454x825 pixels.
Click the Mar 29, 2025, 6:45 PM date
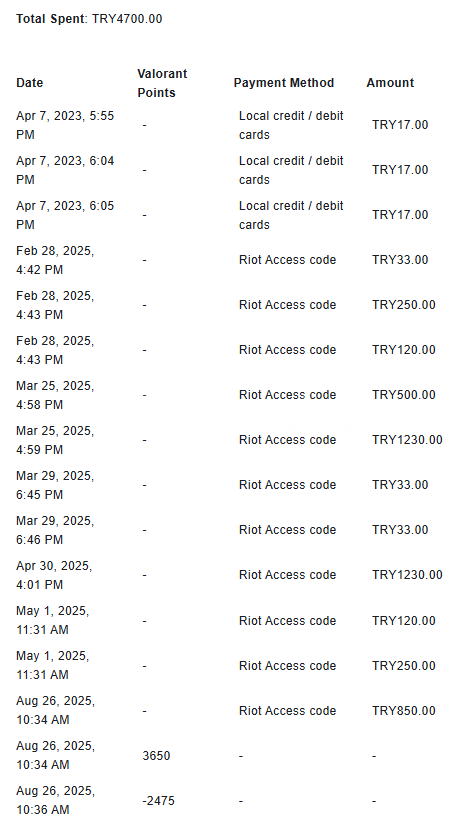pos(55,485)
